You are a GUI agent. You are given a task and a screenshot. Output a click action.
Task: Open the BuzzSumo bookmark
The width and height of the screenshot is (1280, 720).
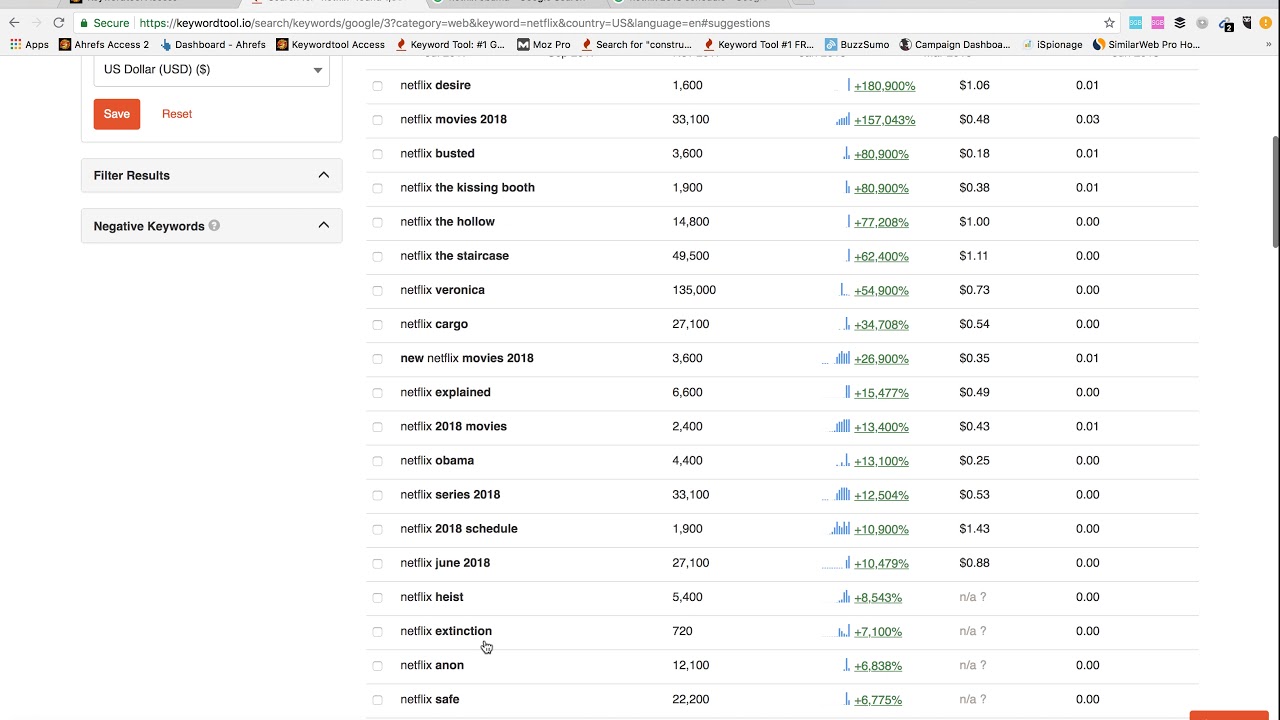point(857,44)
